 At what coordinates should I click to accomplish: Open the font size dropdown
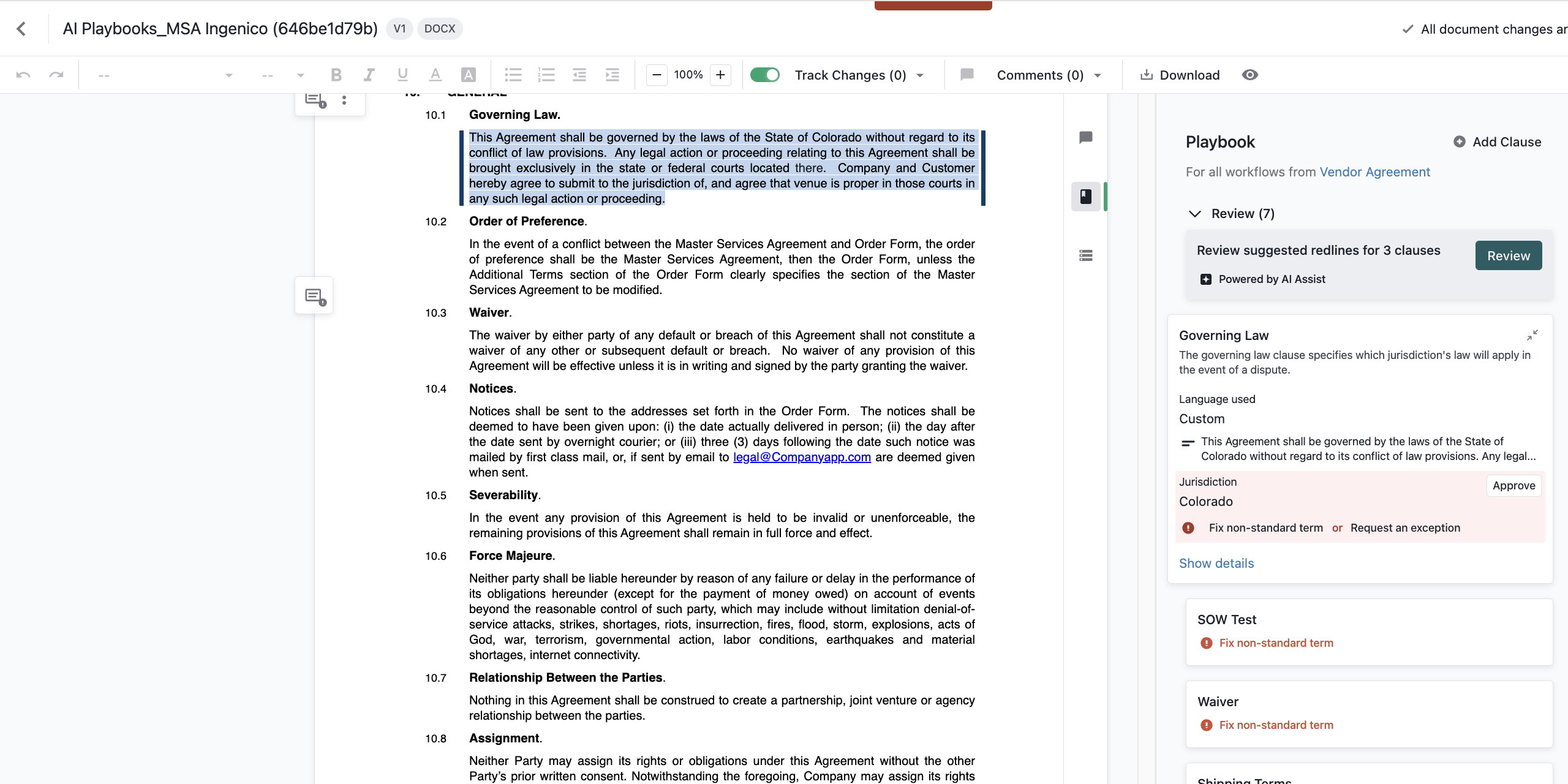point(283,75)
